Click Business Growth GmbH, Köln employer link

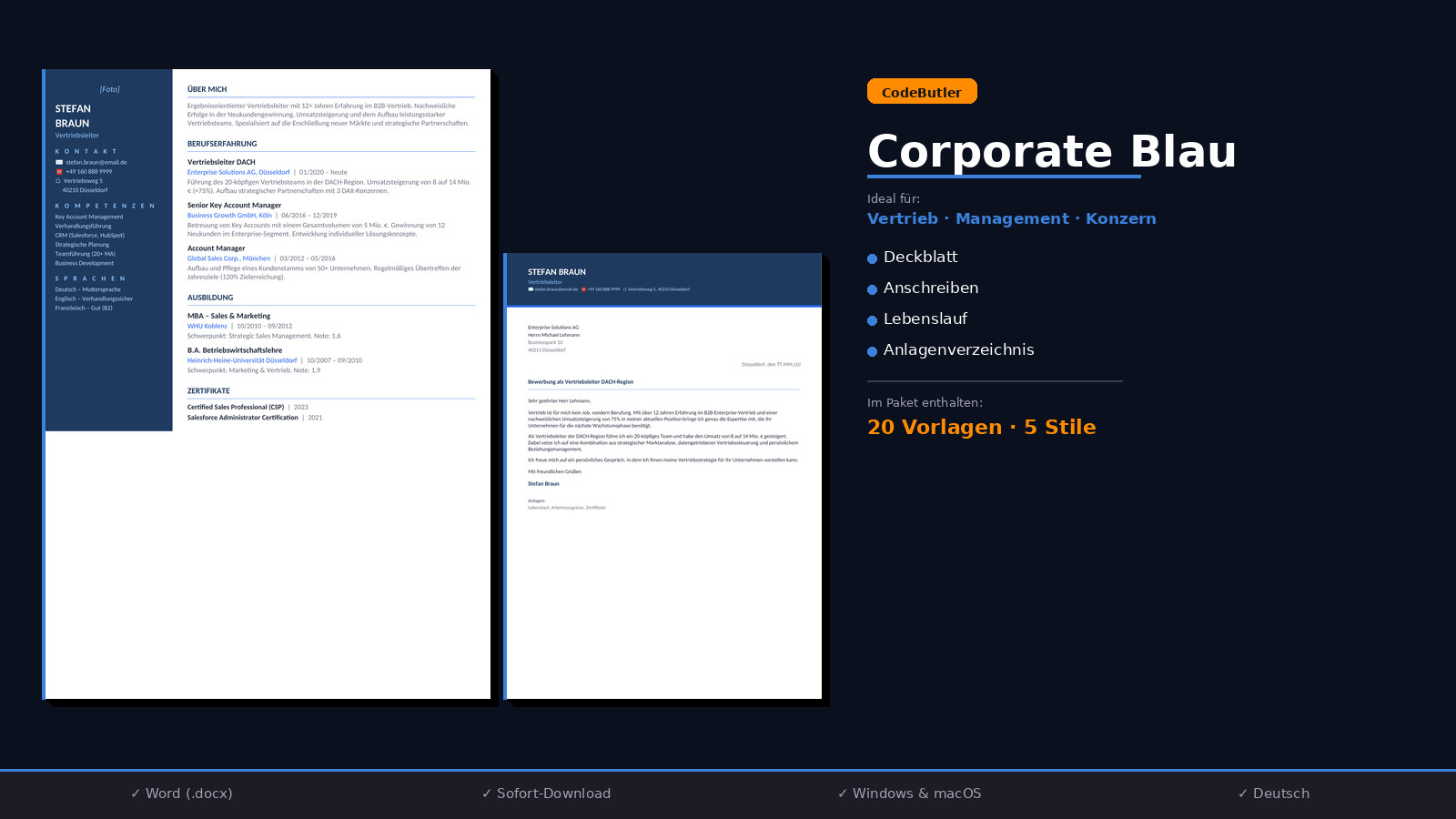coord(229,216)
